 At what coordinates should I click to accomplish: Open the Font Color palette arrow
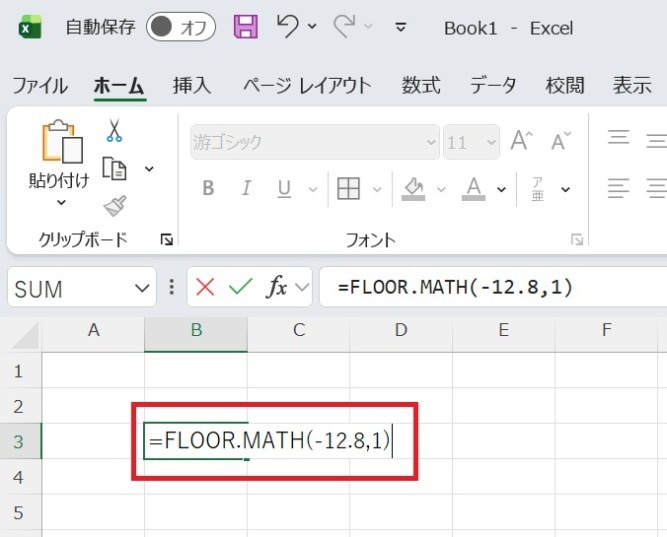pyautogui.click(x=502, y=189)
